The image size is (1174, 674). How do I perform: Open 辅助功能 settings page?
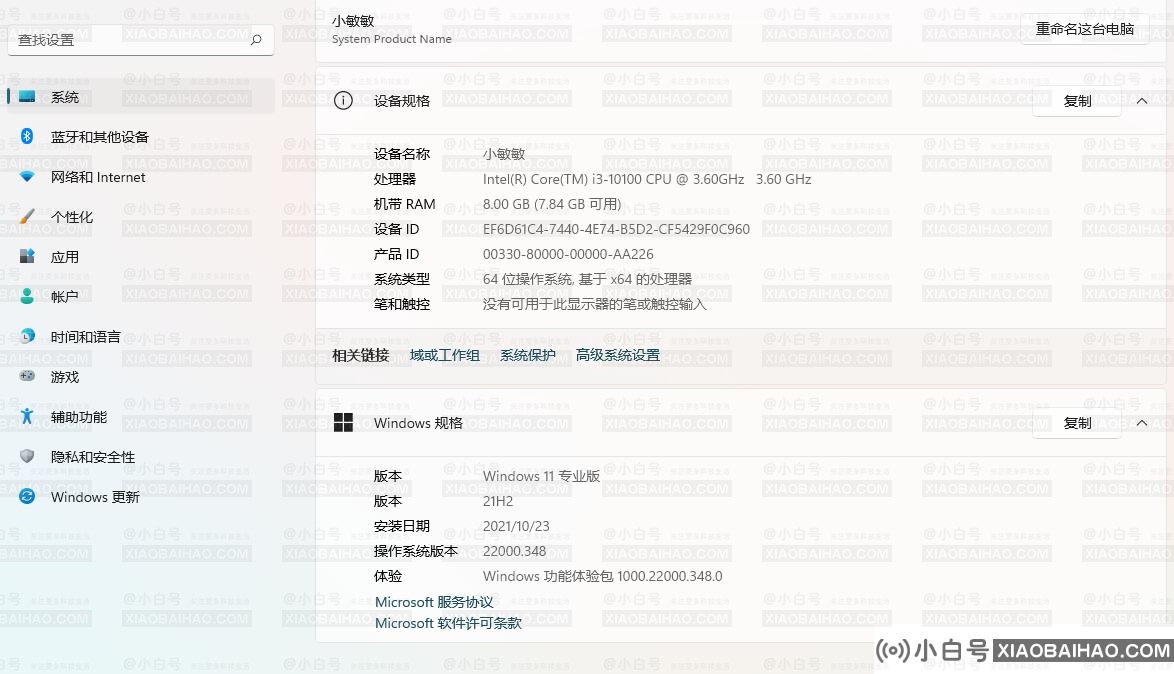[141, 417]
